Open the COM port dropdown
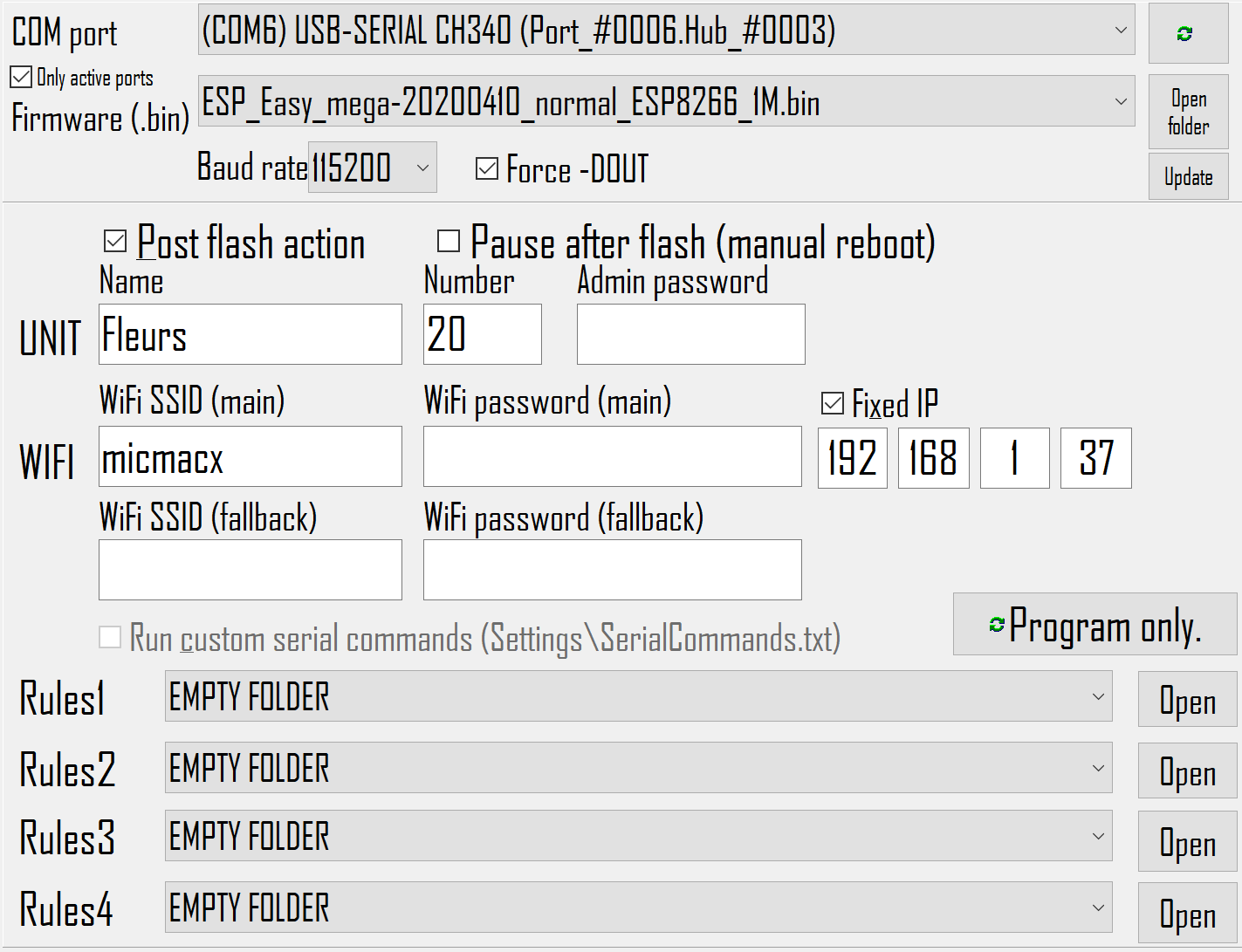Image resolution: width=1242 pixels, height=952 pixels. pyautogui.click(x=1122, y=30)
